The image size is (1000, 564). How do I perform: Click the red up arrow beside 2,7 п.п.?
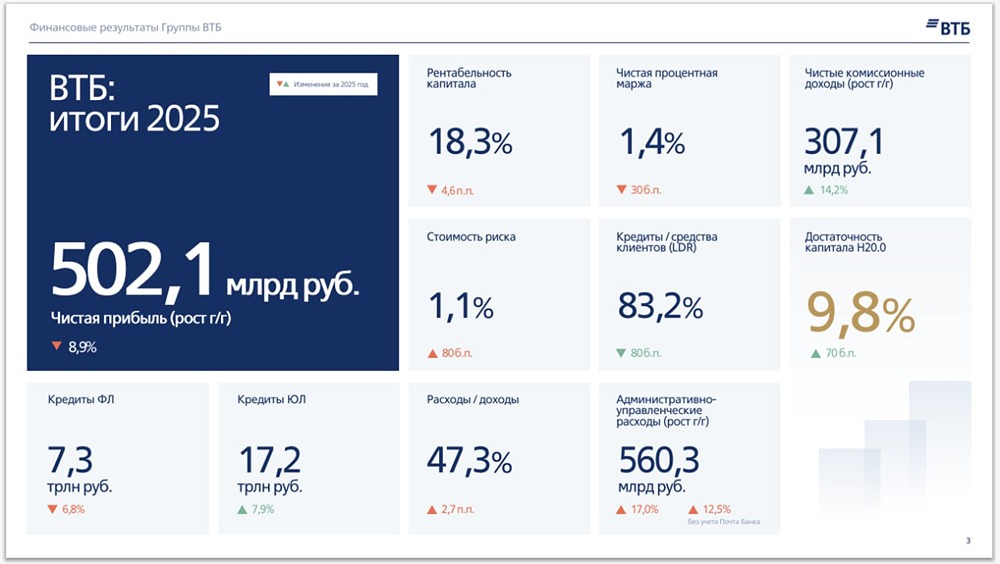[x=432, y=509]
